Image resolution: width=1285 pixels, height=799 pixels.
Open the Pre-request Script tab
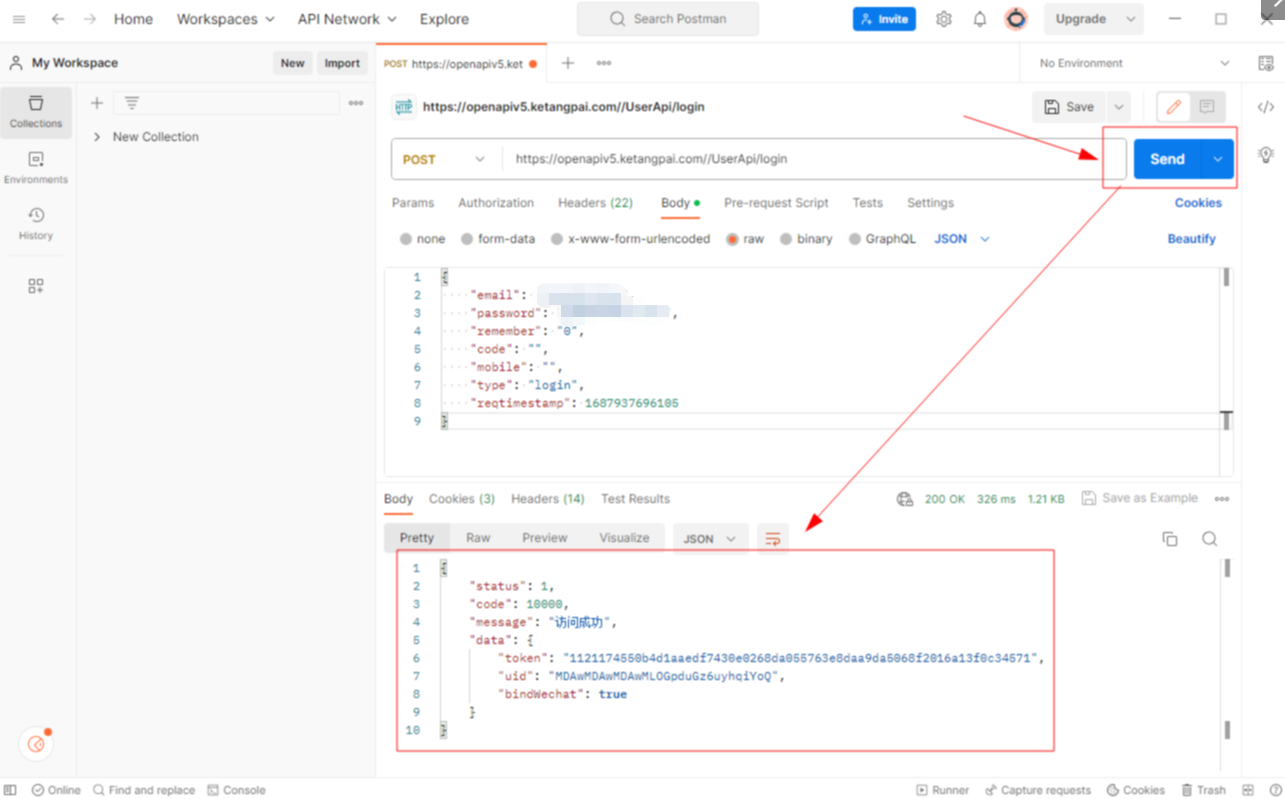776,203
